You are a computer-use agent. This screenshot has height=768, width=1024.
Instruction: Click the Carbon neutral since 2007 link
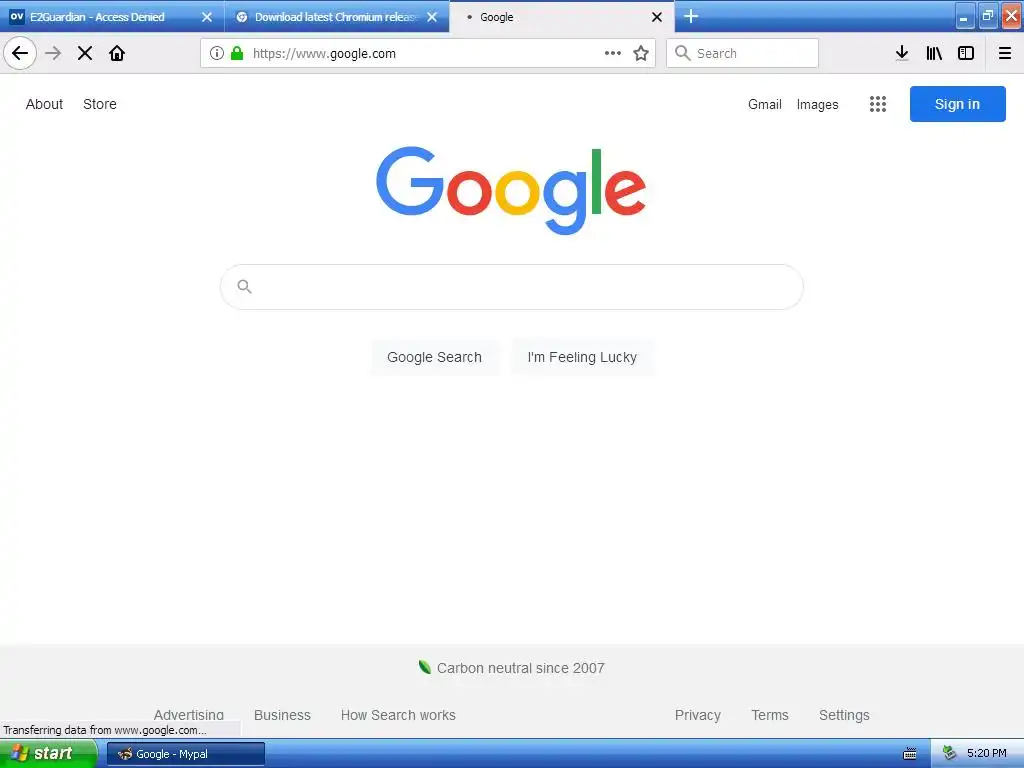click(x=520, y=668)
